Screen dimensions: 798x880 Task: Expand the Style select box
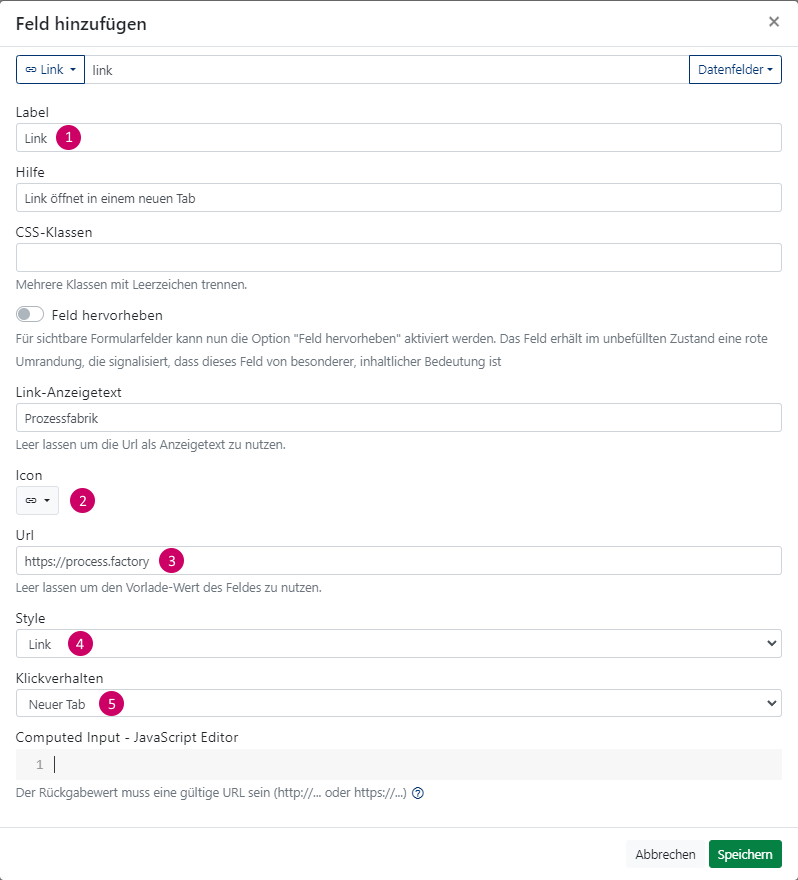coord(398,644)
